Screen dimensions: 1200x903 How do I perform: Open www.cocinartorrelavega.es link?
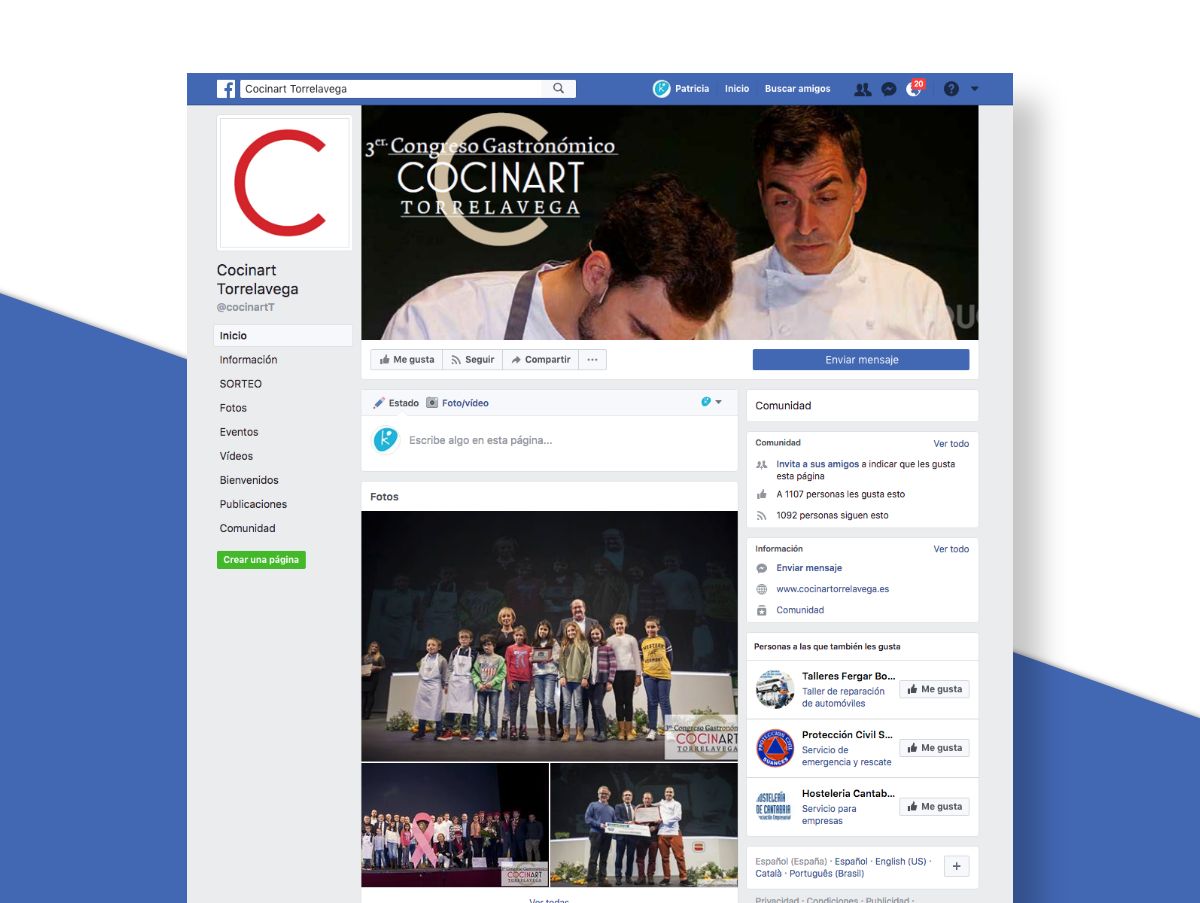point(832,589)
